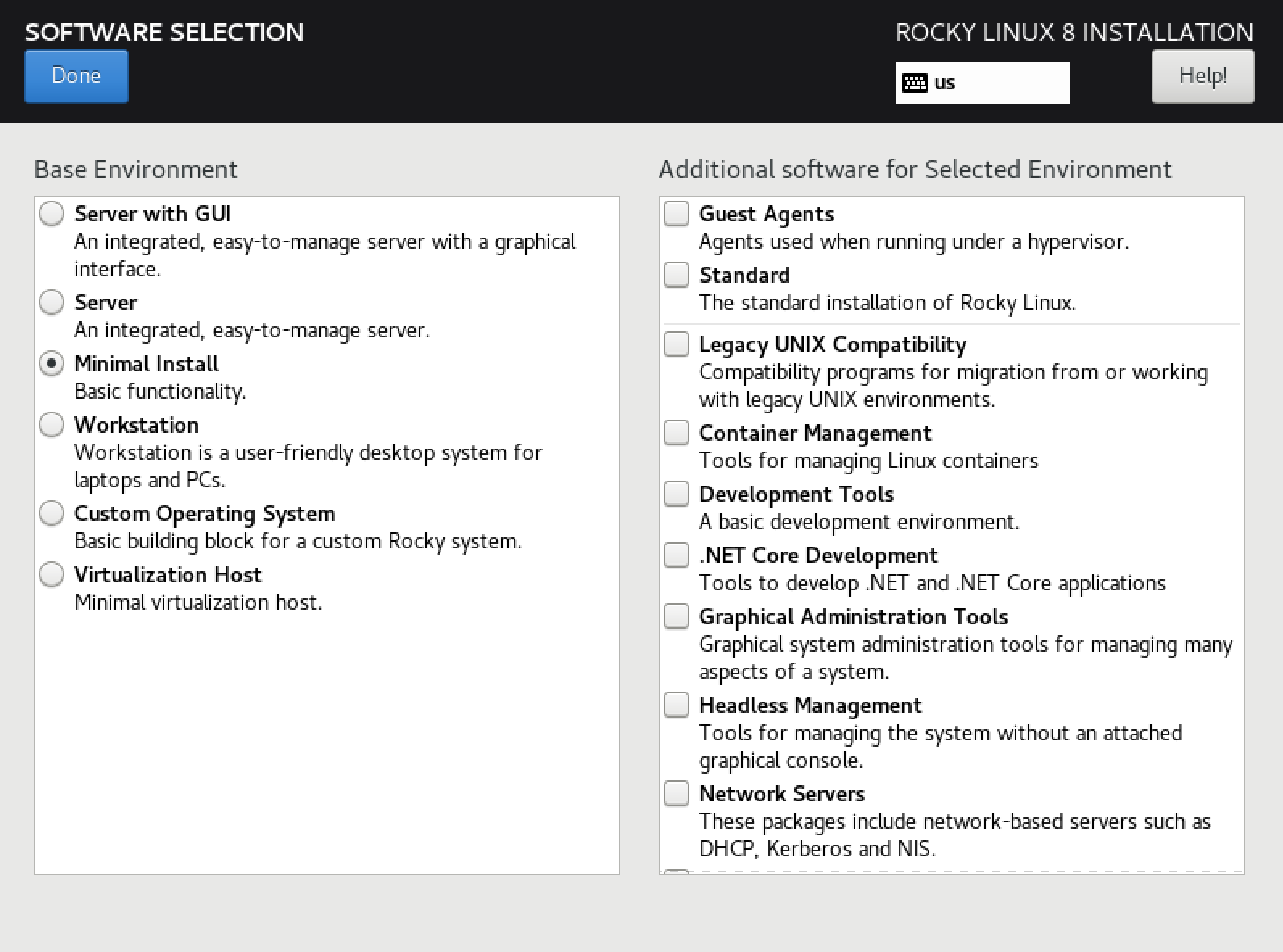Select the Minimal Install radio button
Screen dimensions: 1283x952
click(x=52, y=364)
